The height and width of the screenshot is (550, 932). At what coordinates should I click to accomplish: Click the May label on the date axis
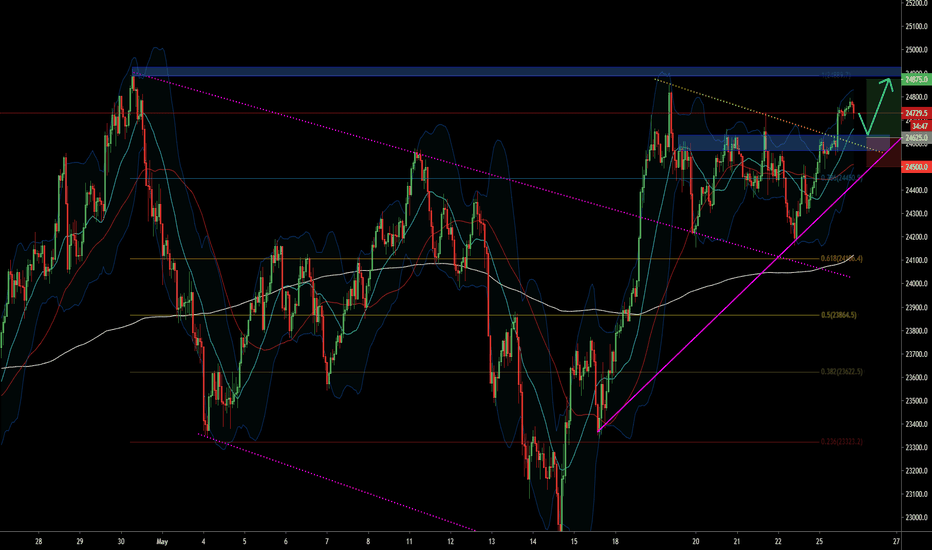click(162, 542)
